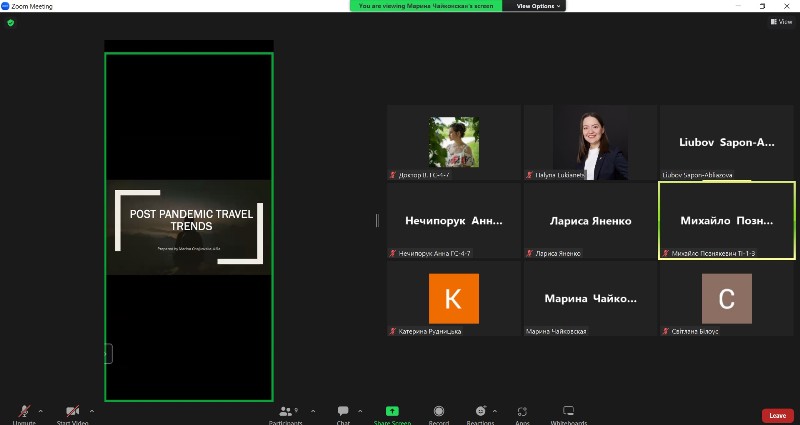Expand the arrow next to Participants
Image resolution: width=800 pixels, height=425 pixels.
tap(312, 410)
